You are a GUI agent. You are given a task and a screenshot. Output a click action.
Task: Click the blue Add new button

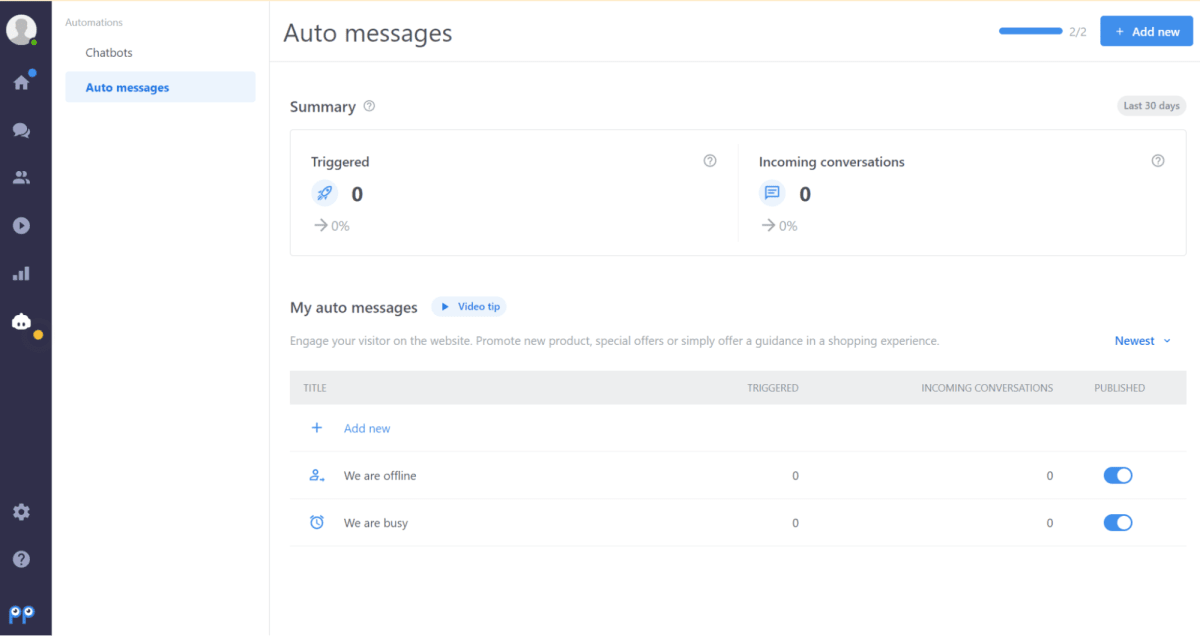tap(1146, 31)
